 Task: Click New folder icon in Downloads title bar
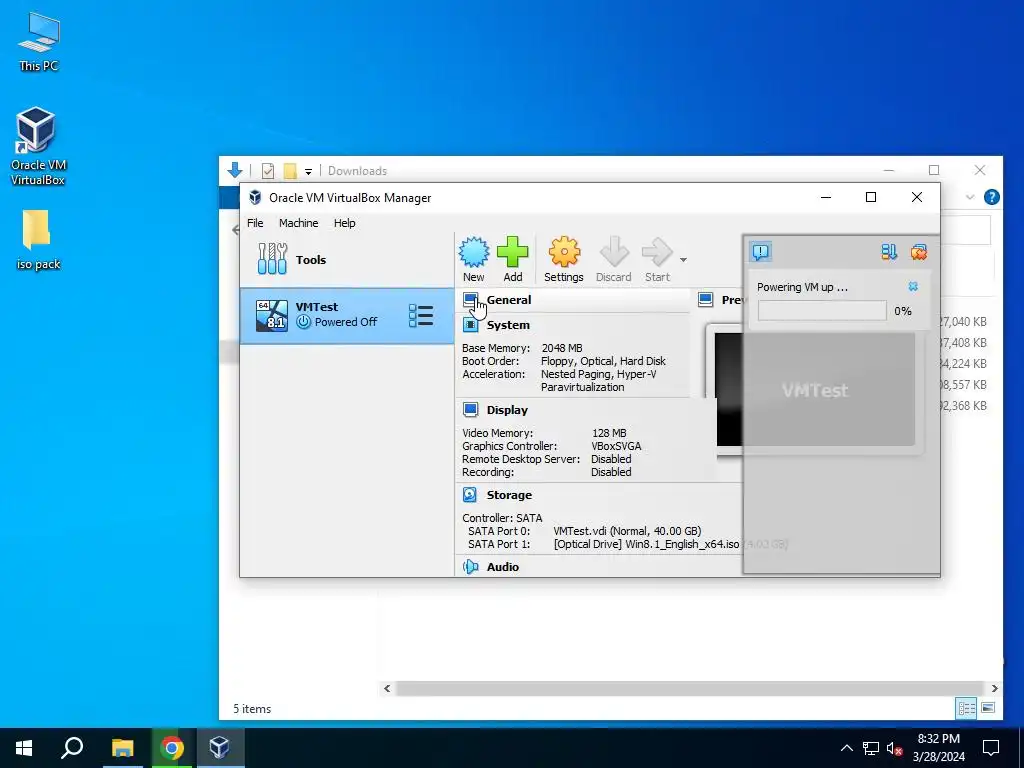[290, 171]
